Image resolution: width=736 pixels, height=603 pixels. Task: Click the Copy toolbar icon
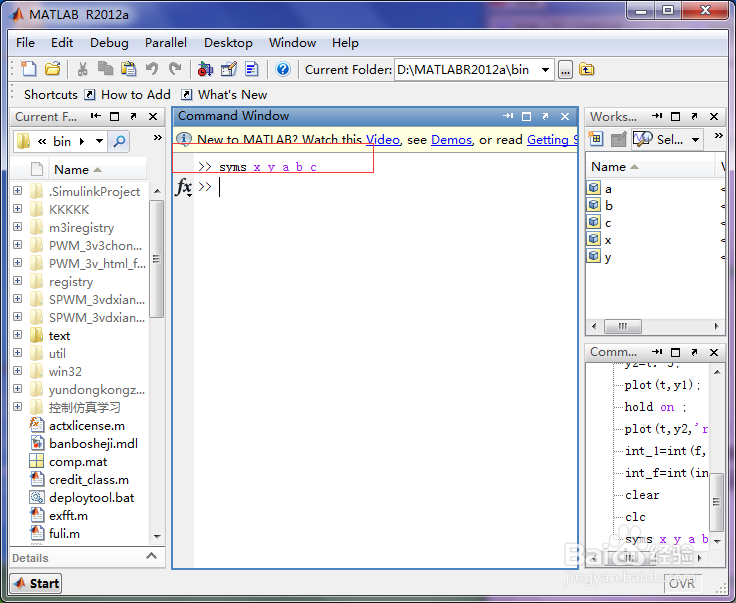(105, 69)
